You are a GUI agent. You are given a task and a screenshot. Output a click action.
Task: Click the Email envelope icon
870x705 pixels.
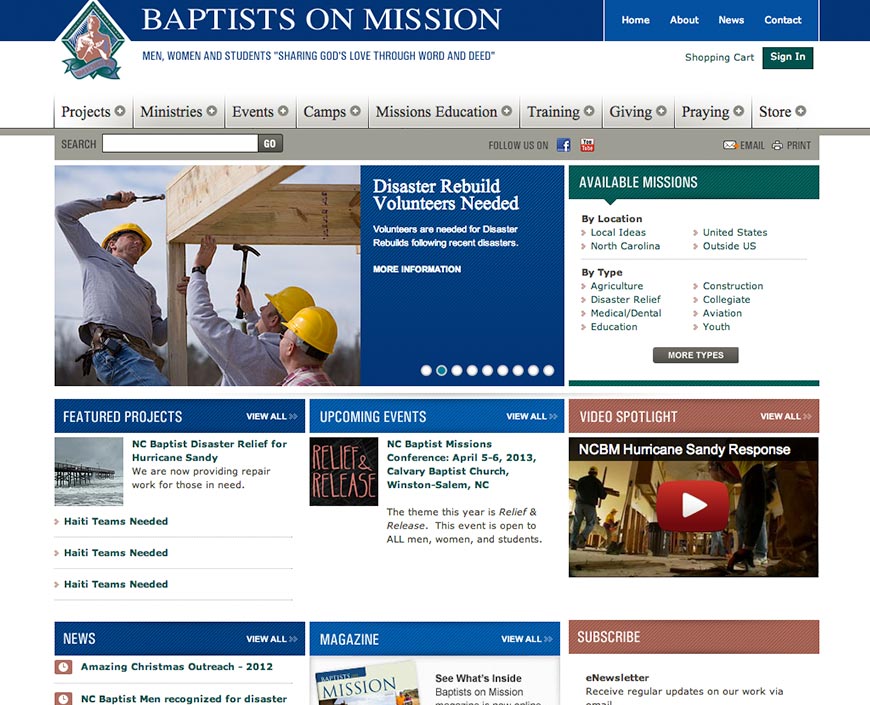click(x=729, y=145)
